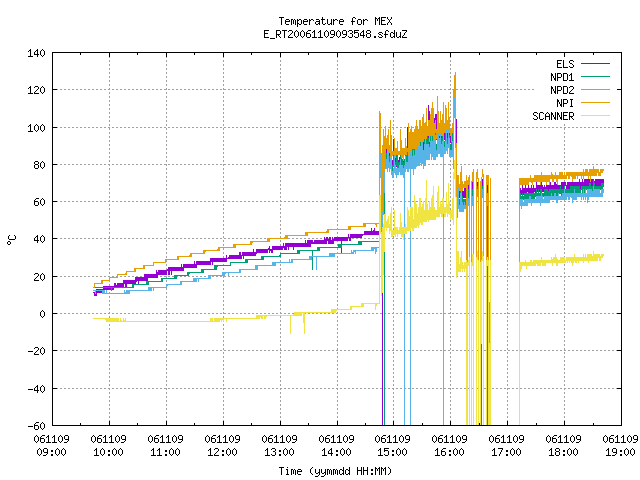Click the x-axis tick label 061109 18:00
This screenshot has height=480, width=640.
[x=563, y=446]
